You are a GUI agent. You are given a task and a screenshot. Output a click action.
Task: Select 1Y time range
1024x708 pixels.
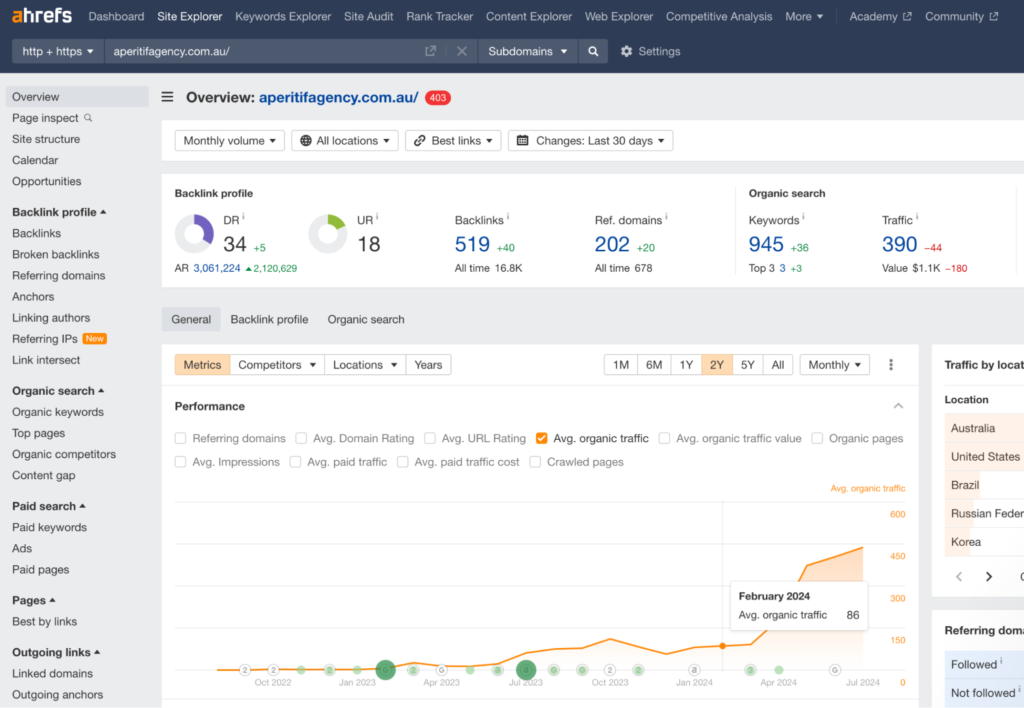tap(686, 364)
